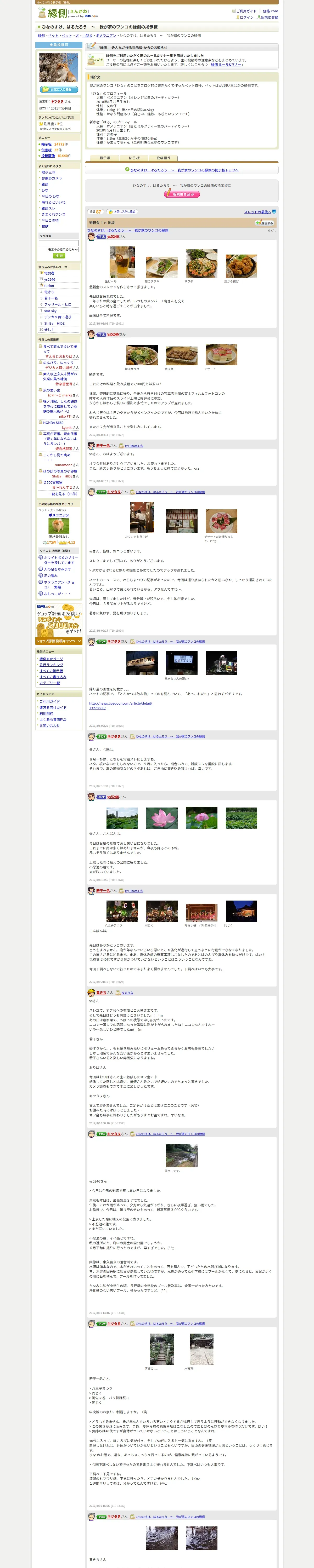314x1568 pixels.
Task: Go to 縁側の掲示板トップへ link
Action: pyautogui.click(x=184, y=170)
